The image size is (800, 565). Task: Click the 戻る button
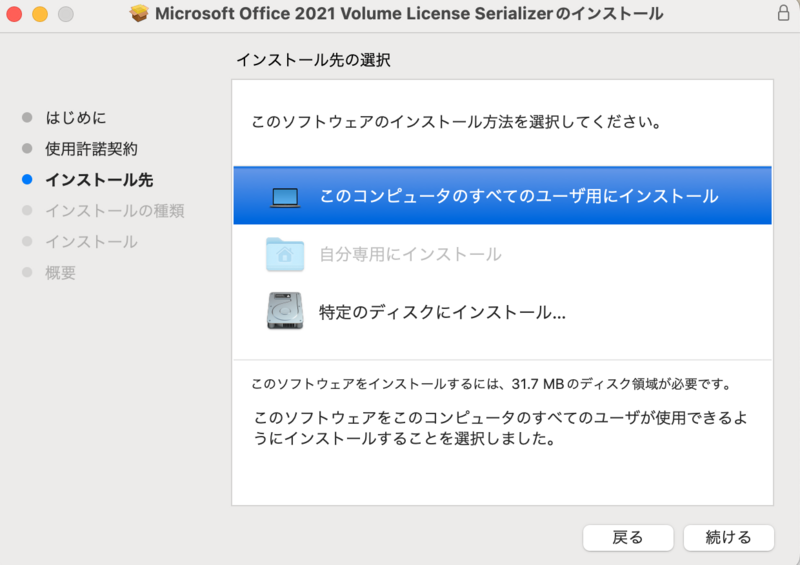click(x=628, y=537)
